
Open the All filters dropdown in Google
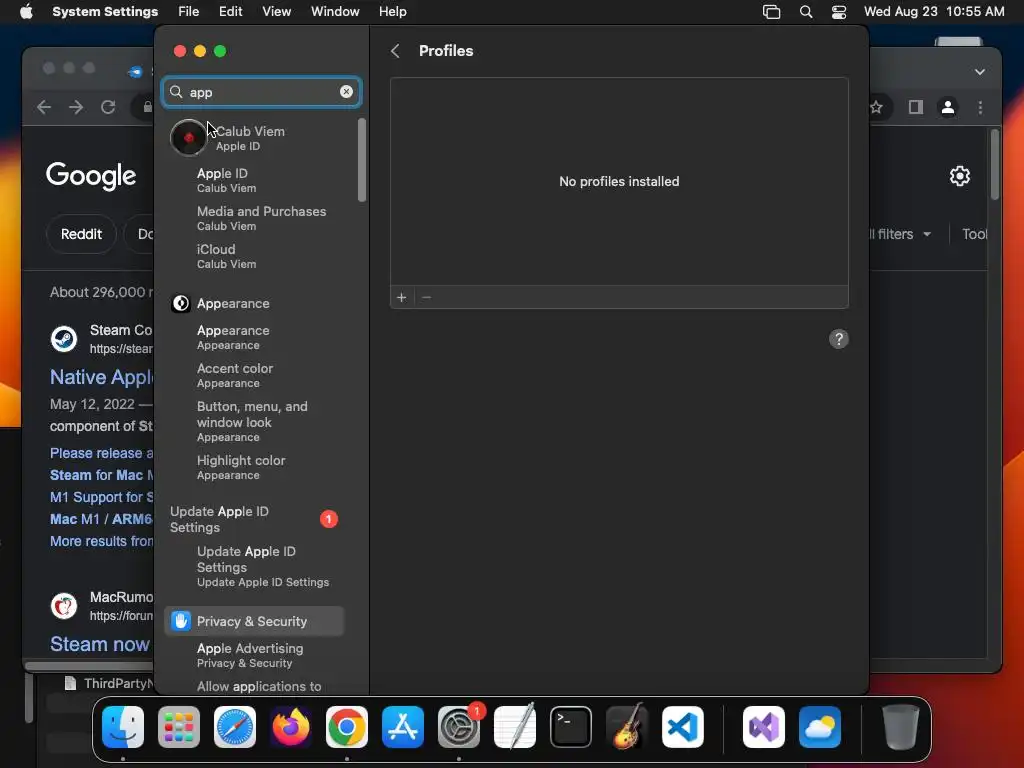[x=901, y=234]
